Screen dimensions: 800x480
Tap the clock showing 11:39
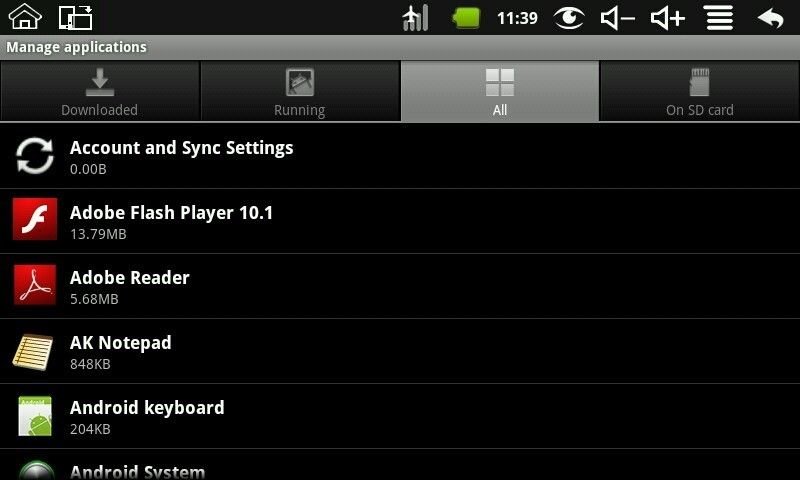click(x=517, y=18)
